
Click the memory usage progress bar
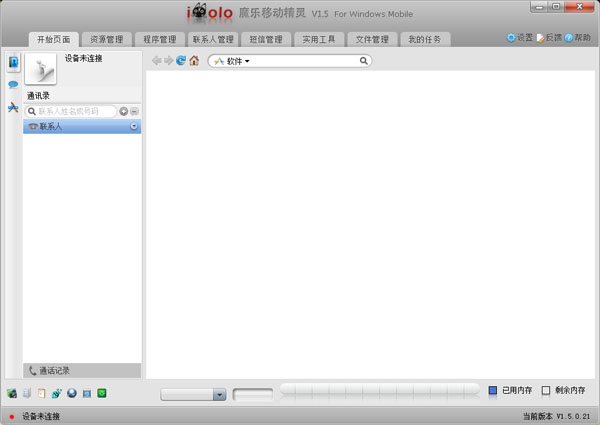pyautogui.click(x=380, y=389)
